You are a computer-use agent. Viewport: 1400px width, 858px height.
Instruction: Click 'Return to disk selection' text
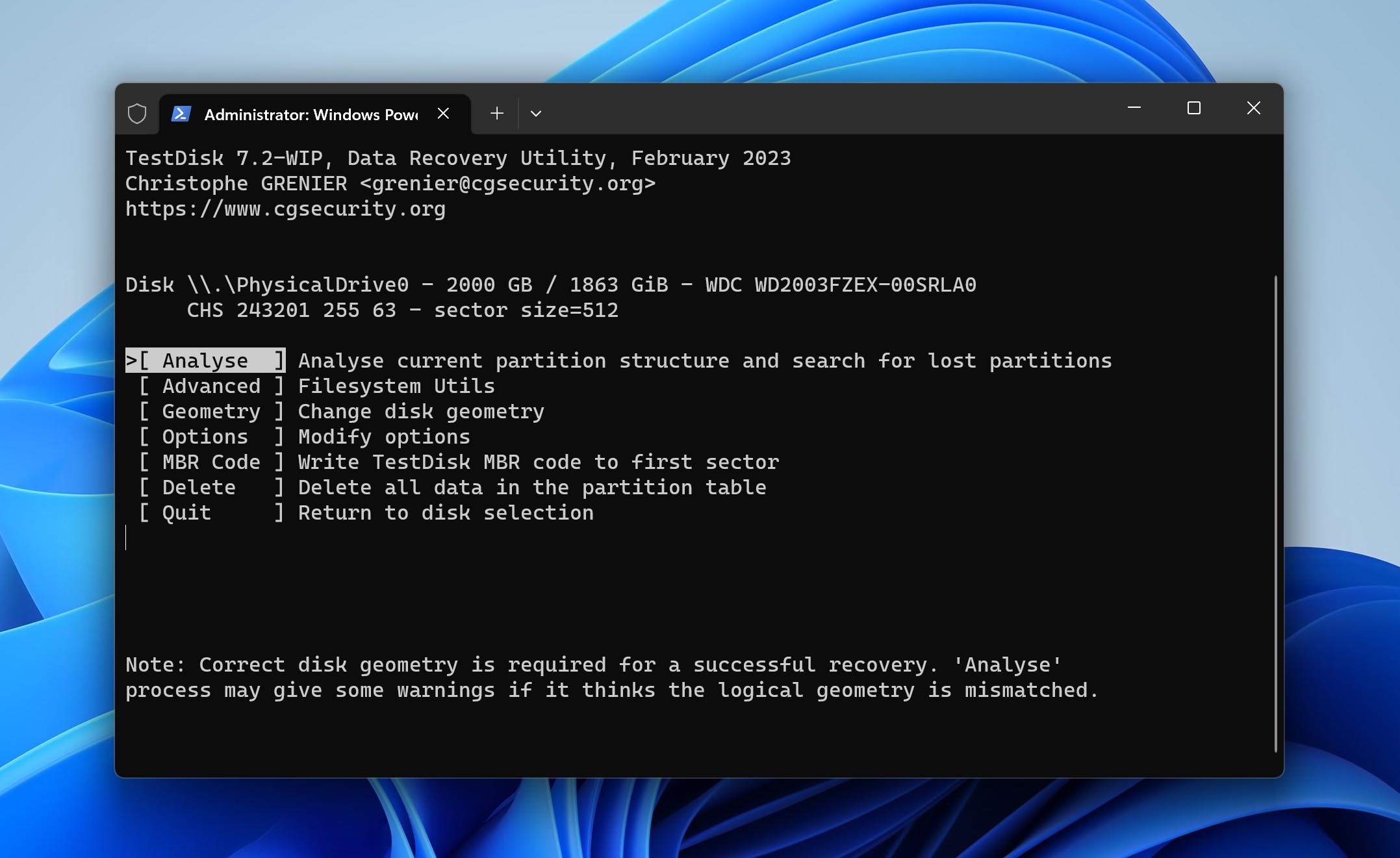(446, 513)
